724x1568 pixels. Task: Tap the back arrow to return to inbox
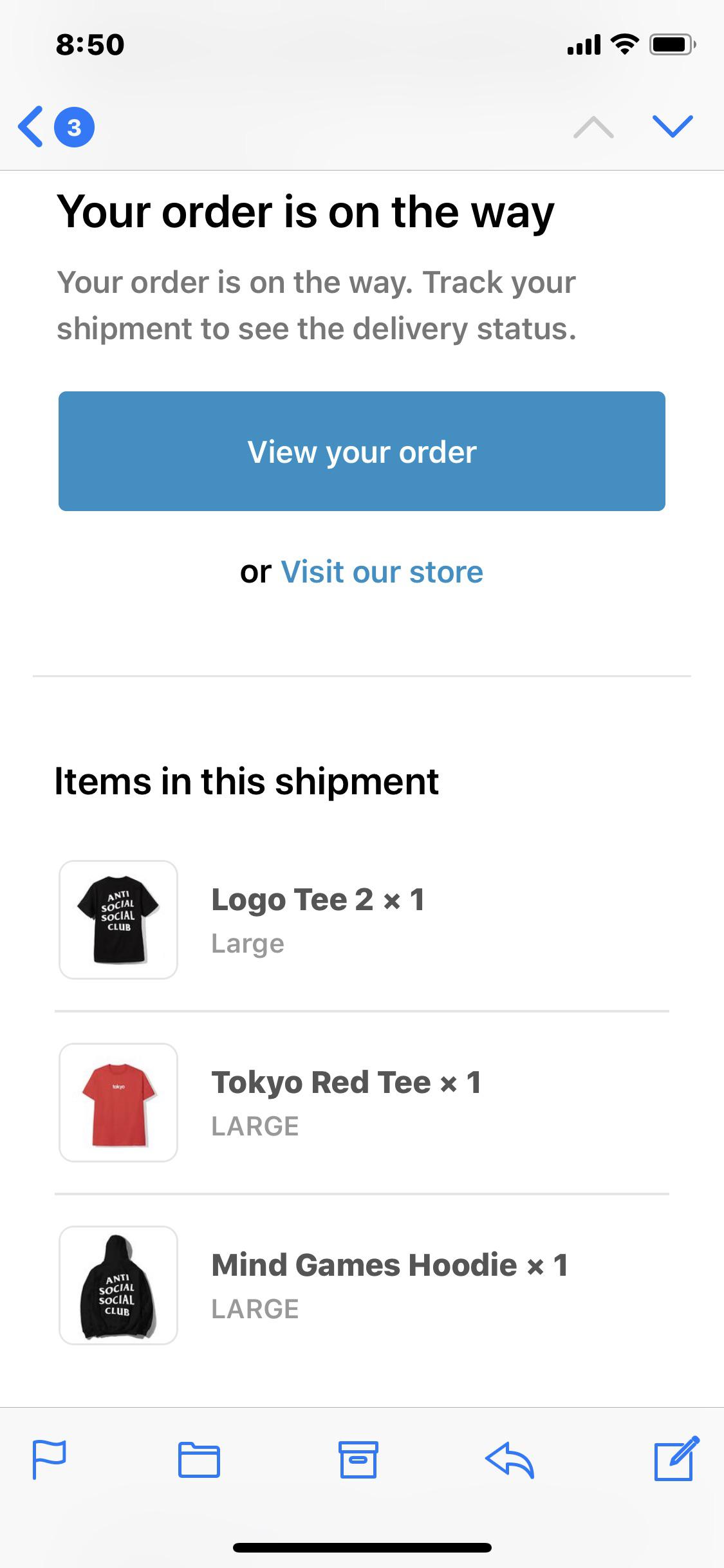[x=30, y=127]
